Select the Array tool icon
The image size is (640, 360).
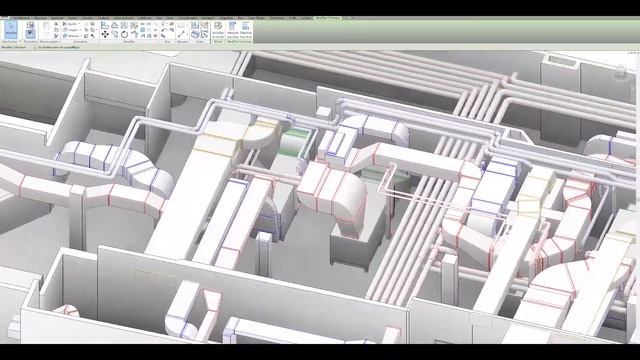(x=143, y=30)
